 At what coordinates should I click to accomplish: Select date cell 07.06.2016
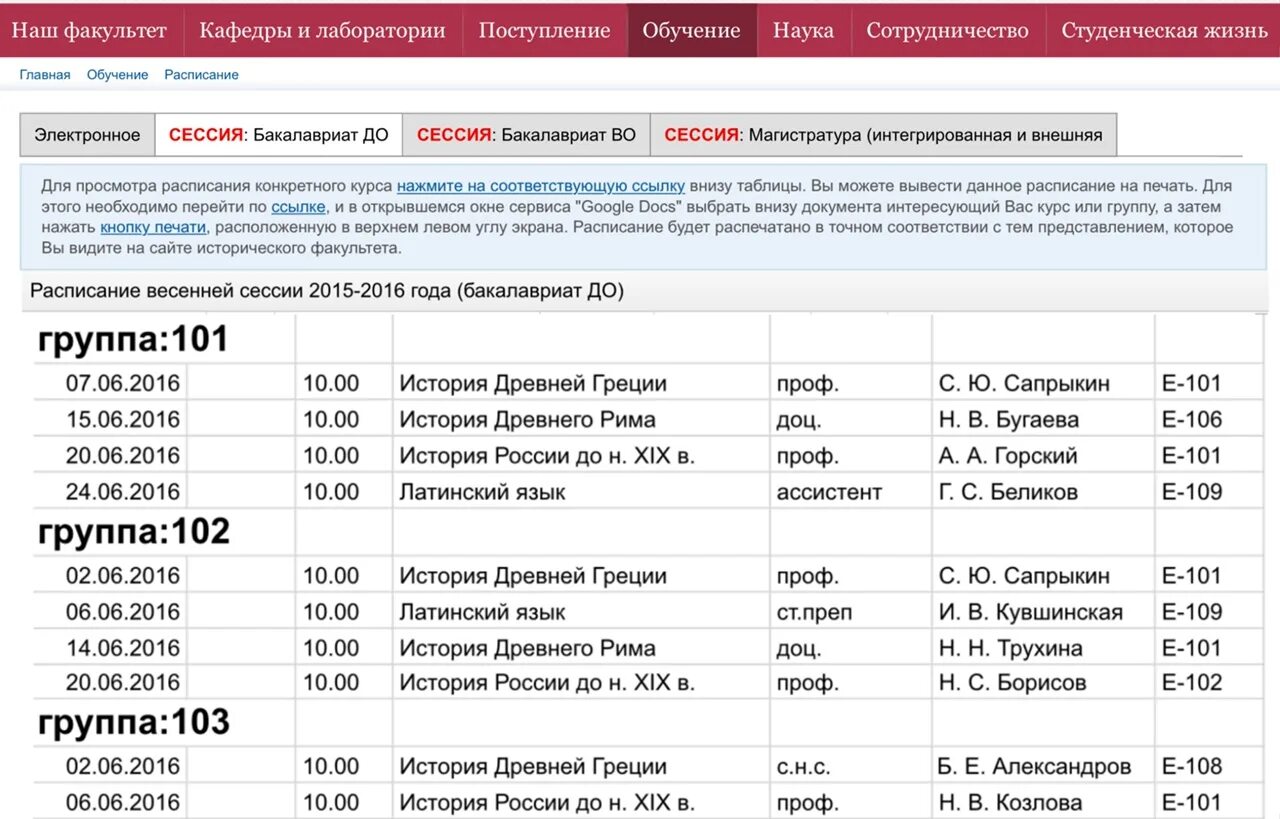coord(123,383)
